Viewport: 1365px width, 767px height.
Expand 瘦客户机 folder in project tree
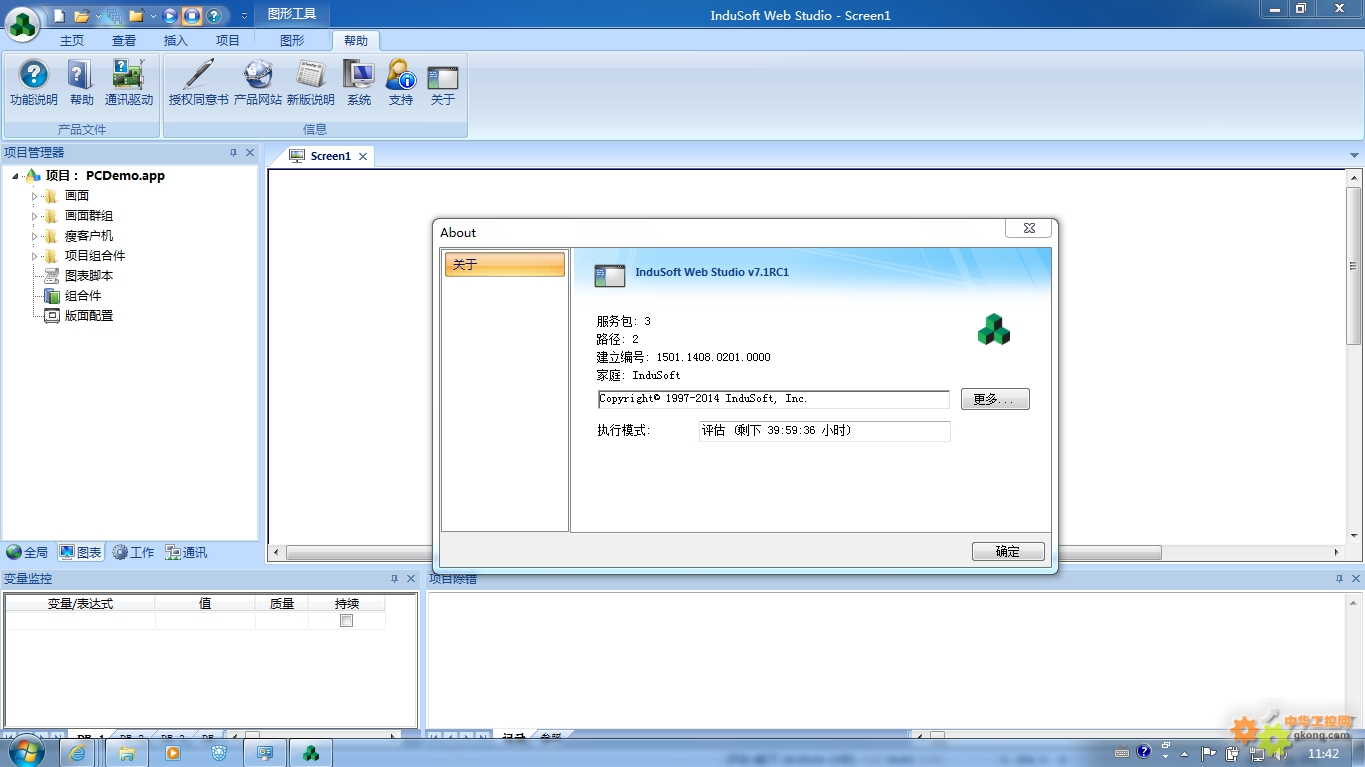[x=35, y=236]
